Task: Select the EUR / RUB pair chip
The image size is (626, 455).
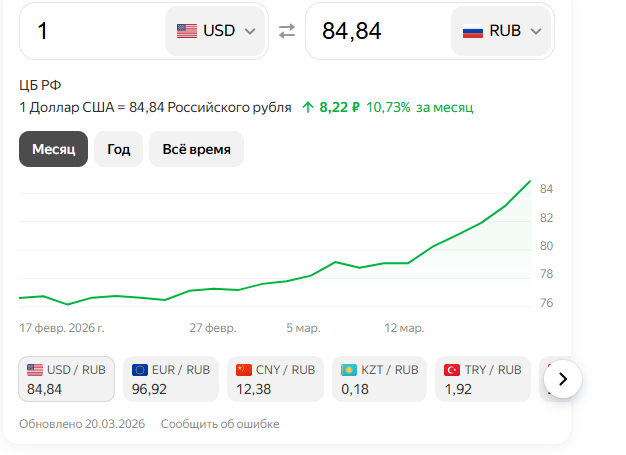Action: tap(171, 379)
